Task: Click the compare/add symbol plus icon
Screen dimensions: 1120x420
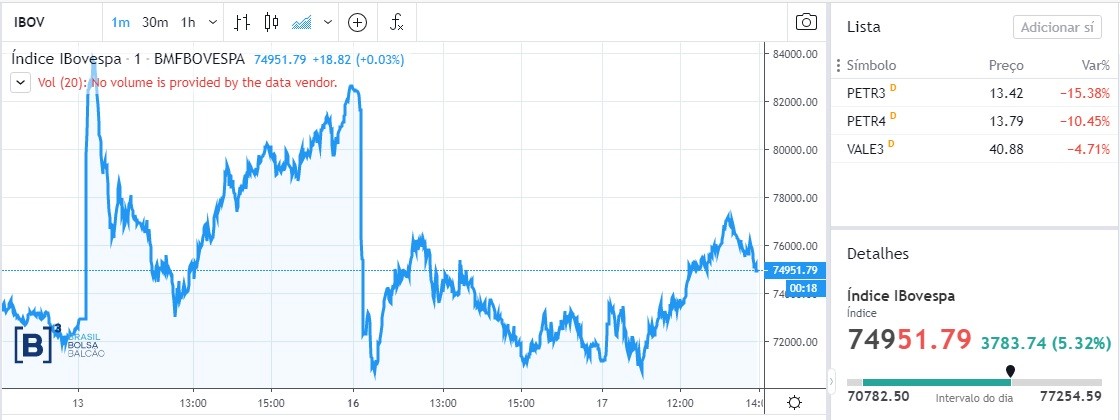Action: click(x=357, y=22)
